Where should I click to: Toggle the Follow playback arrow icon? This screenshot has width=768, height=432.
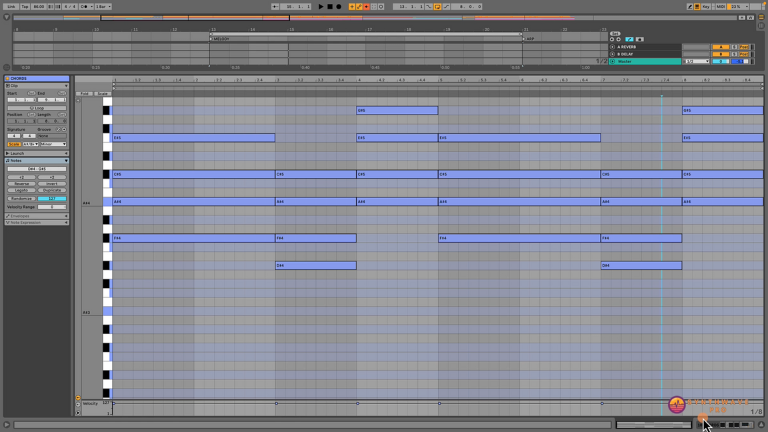coord(275,7)
